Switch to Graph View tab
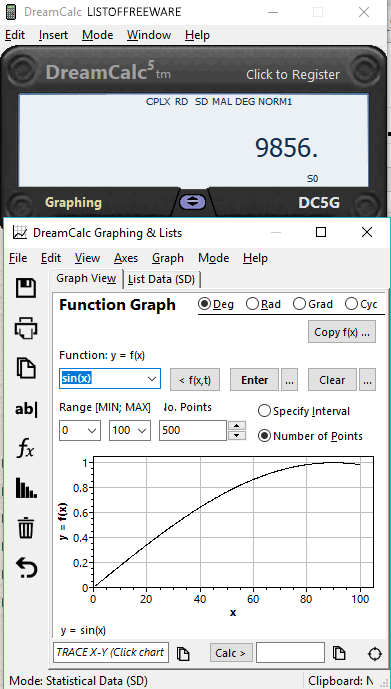Image resolution: width=391 pixels, height=689 pixels. click(x=86, y=278)
